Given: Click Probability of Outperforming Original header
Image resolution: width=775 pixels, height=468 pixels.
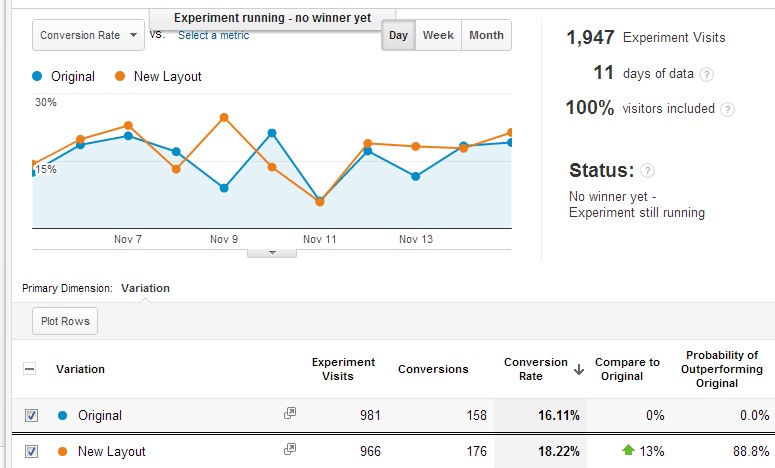Looking at the screenshot, I should pos(722,369).
